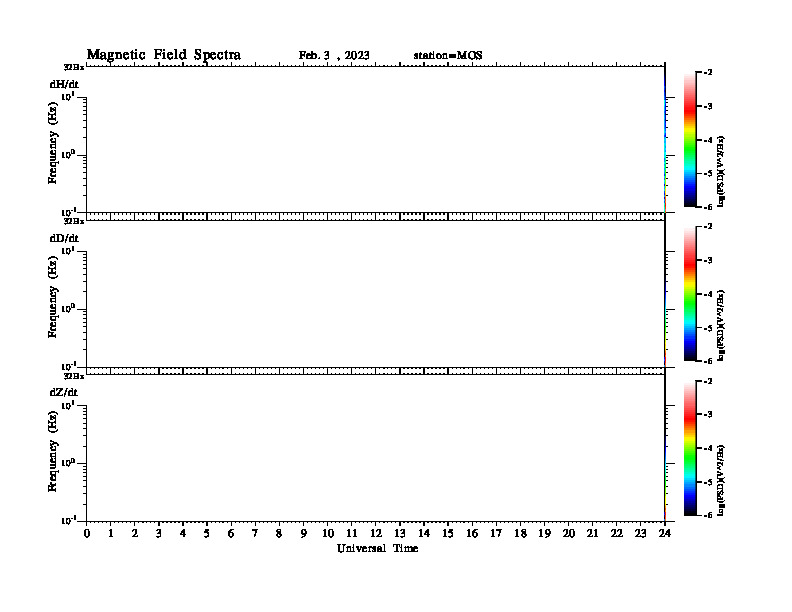This screenshot has height=612, width=792.
Task: Click the dH/dt panel color scale bar
Action: coord(690,140)
